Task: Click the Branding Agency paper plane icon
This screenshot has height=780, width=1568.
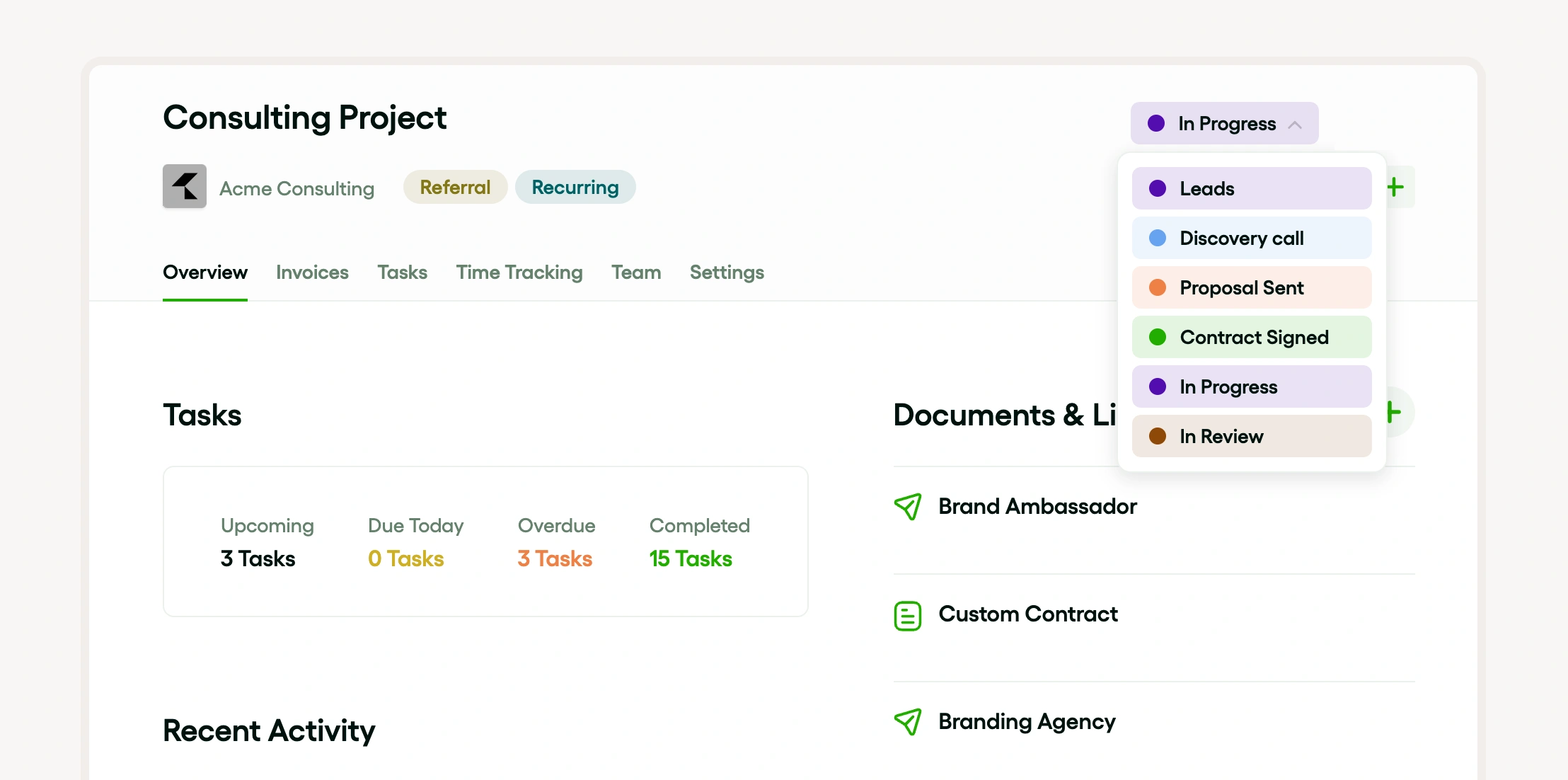Action: pyautogui.click(x=907, y=721)
